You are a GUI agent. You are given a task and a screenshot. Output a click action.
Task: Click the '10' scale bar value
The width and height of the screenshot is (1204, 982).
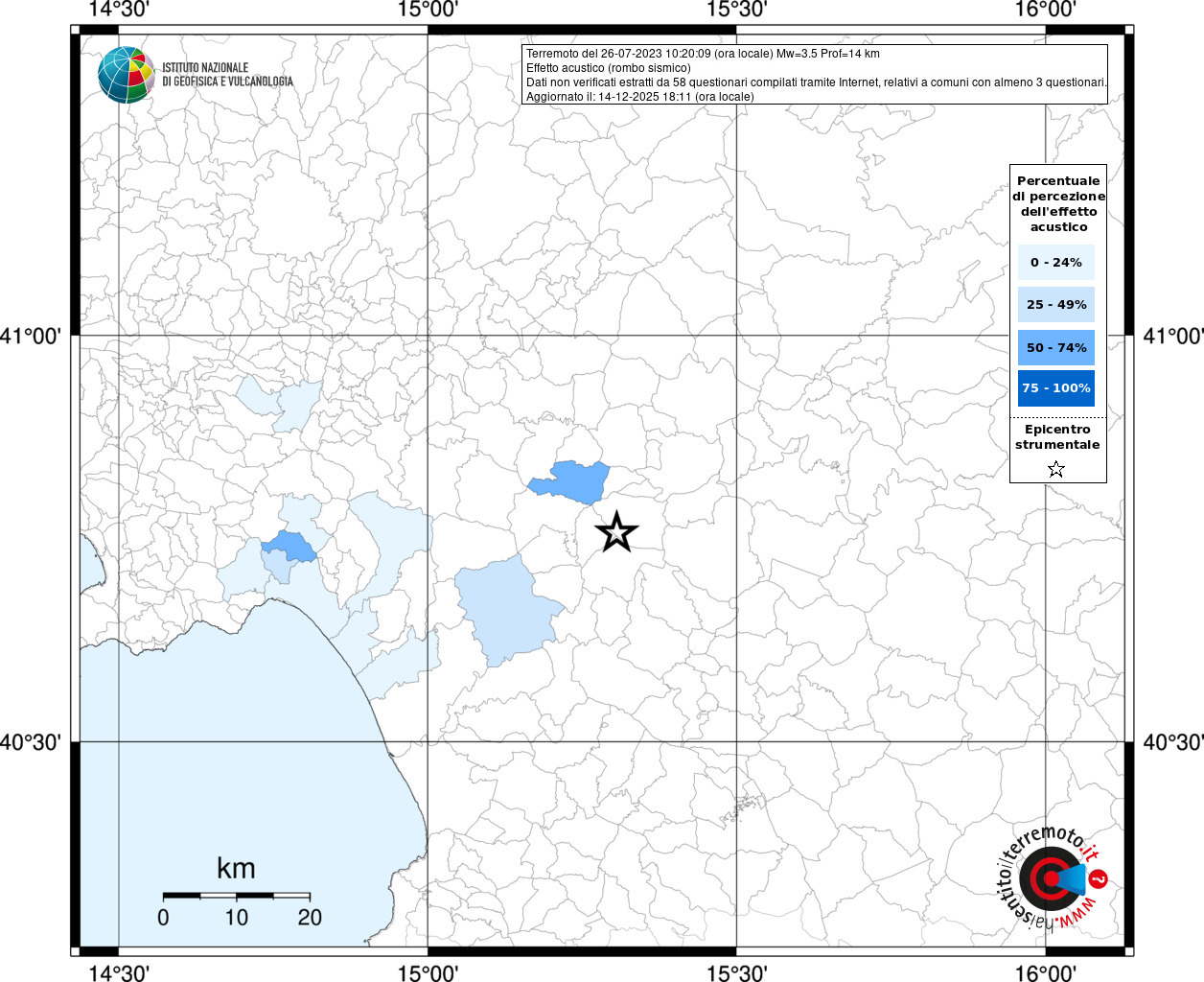point(236,918)
